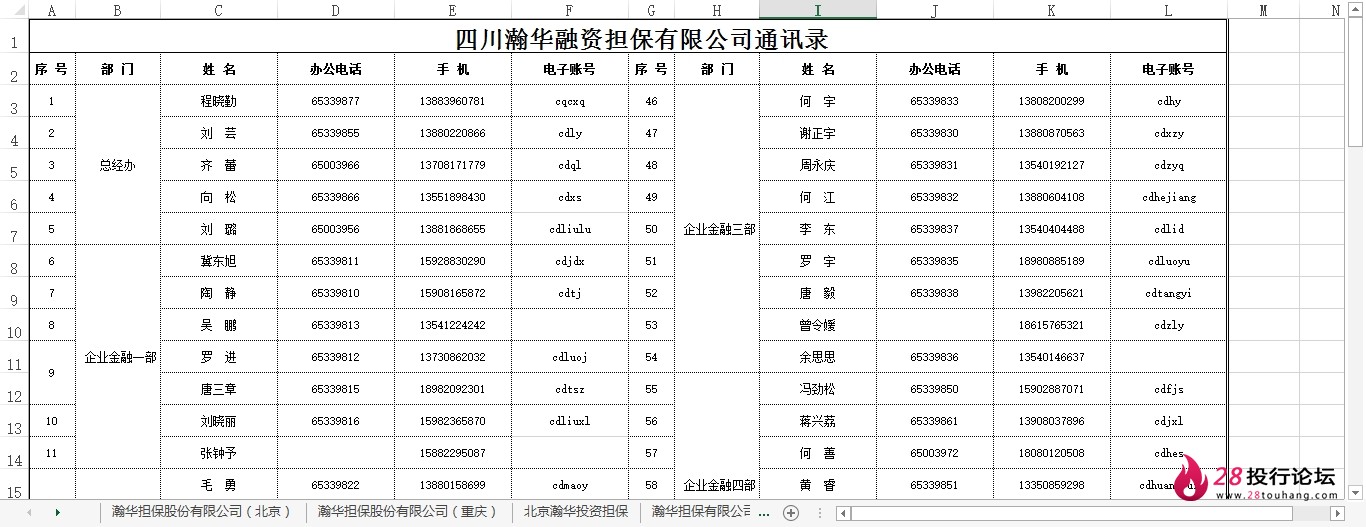
Task: Click mobile number cell 15928830290
Action: (453, 261)
